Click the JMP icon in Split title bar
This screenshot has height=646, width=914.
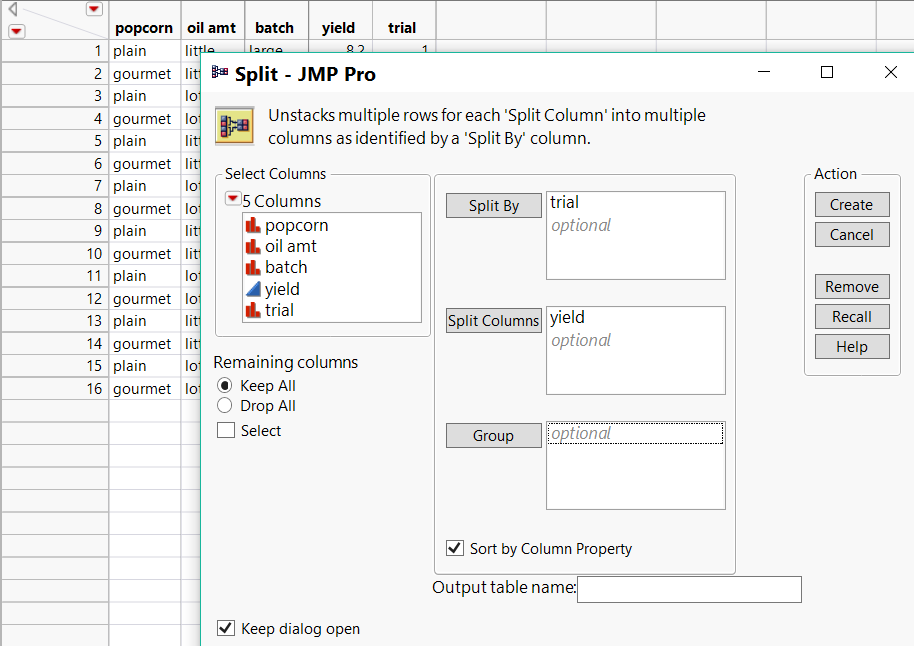point(220,73)
